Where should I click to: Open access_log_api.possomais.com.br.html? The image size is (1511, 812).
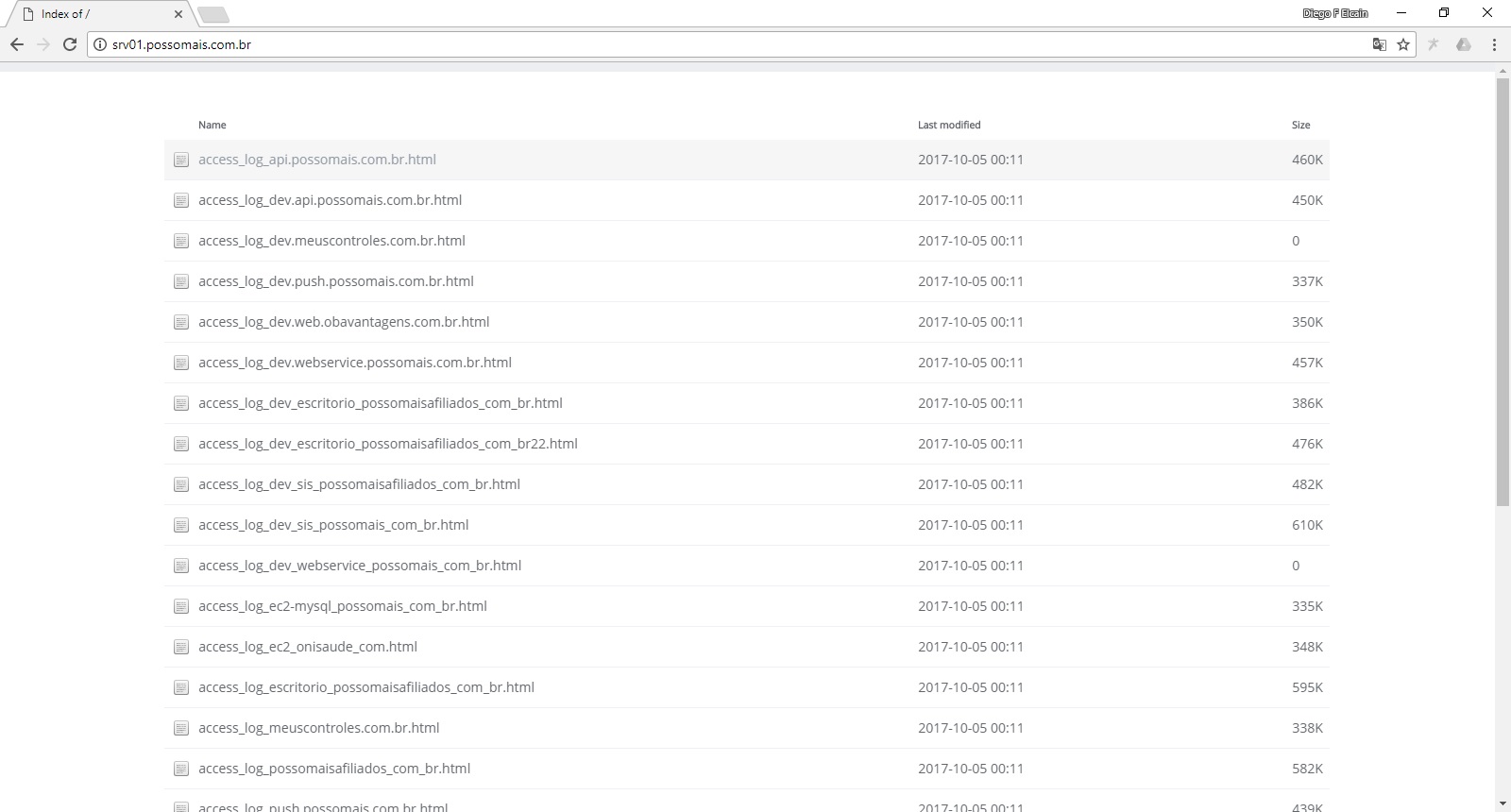(317, 160)
